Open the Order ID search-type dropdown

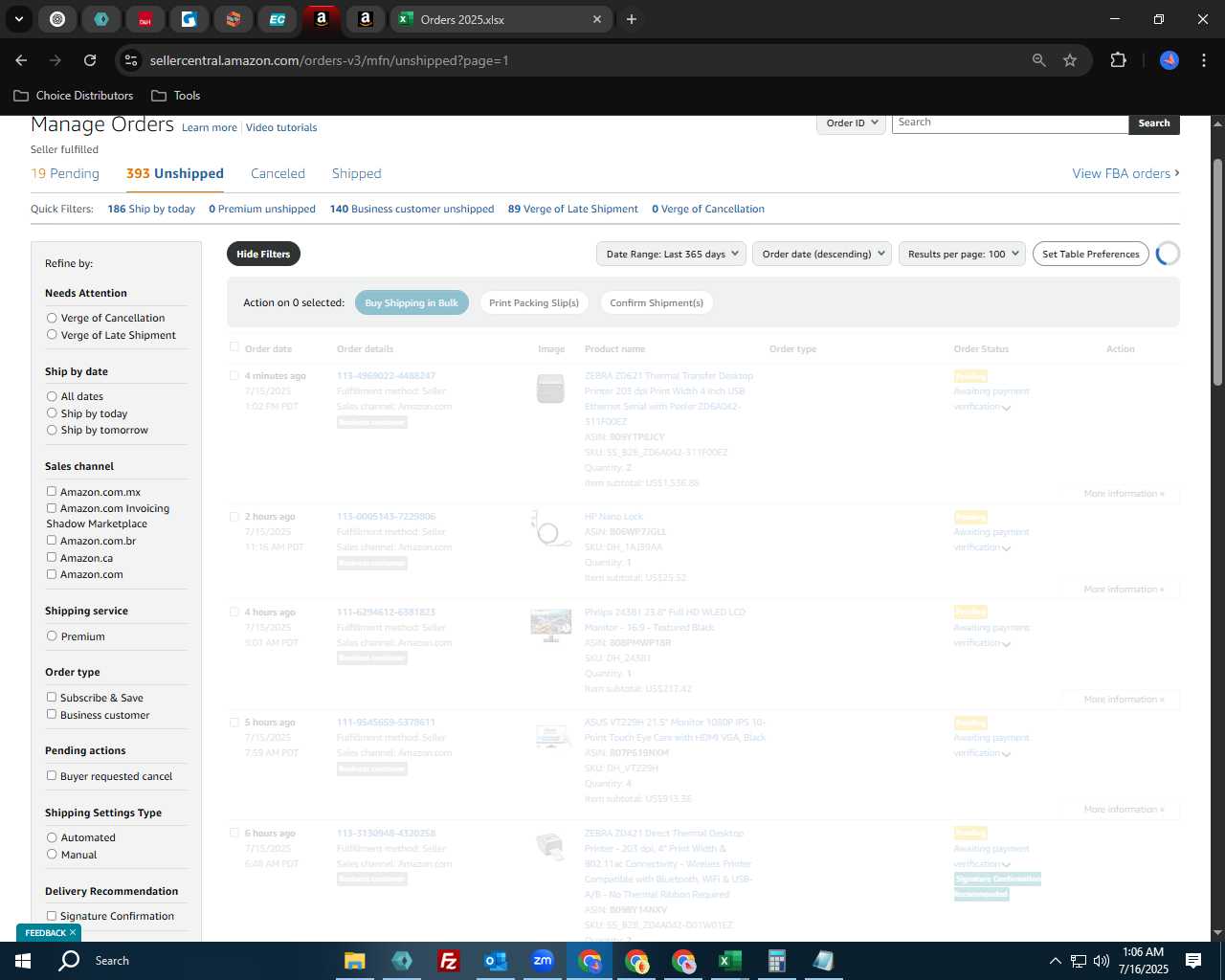851,122
